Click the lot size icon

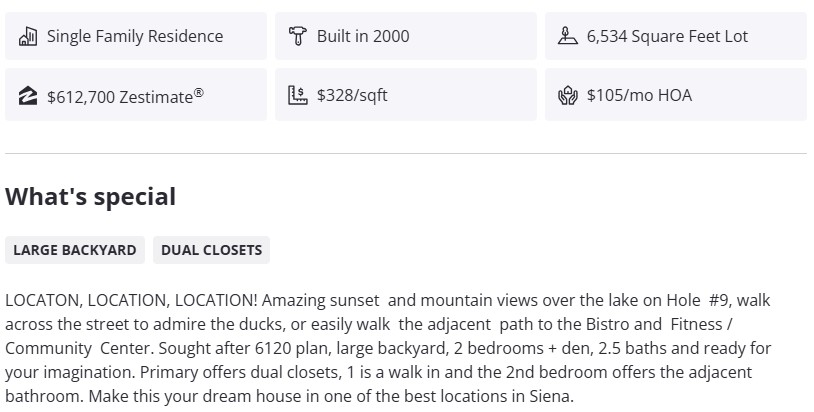(567, 36)
